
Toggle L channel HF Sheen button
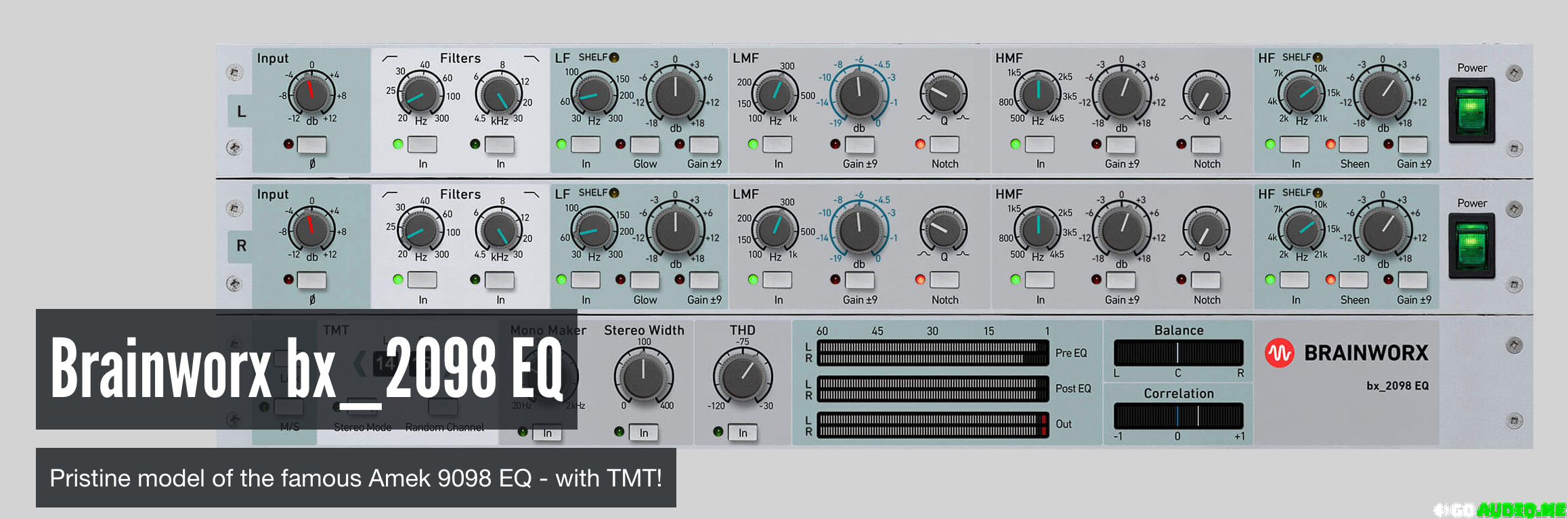1353,144
